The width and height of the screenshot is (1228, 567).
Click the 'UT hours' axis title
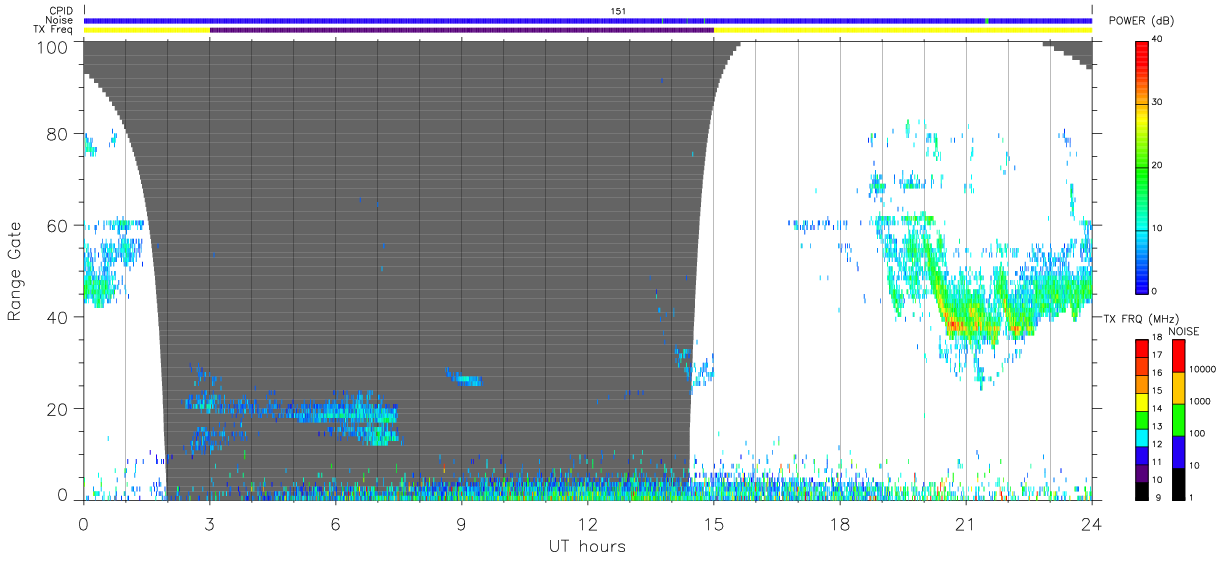[587, 546]
